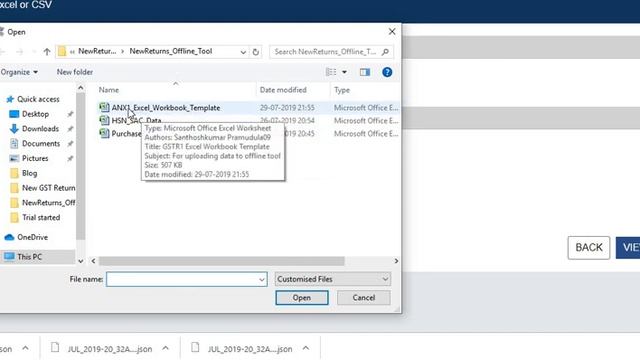640x360 pixels.
Task: Open the first JUL_2019-20_32A json download
Action: 110,349
